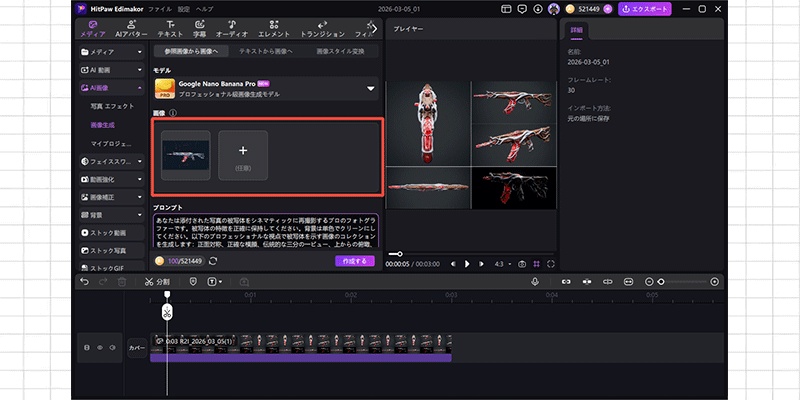Screen dimensions: 800x400
Task: Open マイプロジェ... item in sidebar
Action: pyautogui.click(x=111, y=143)
